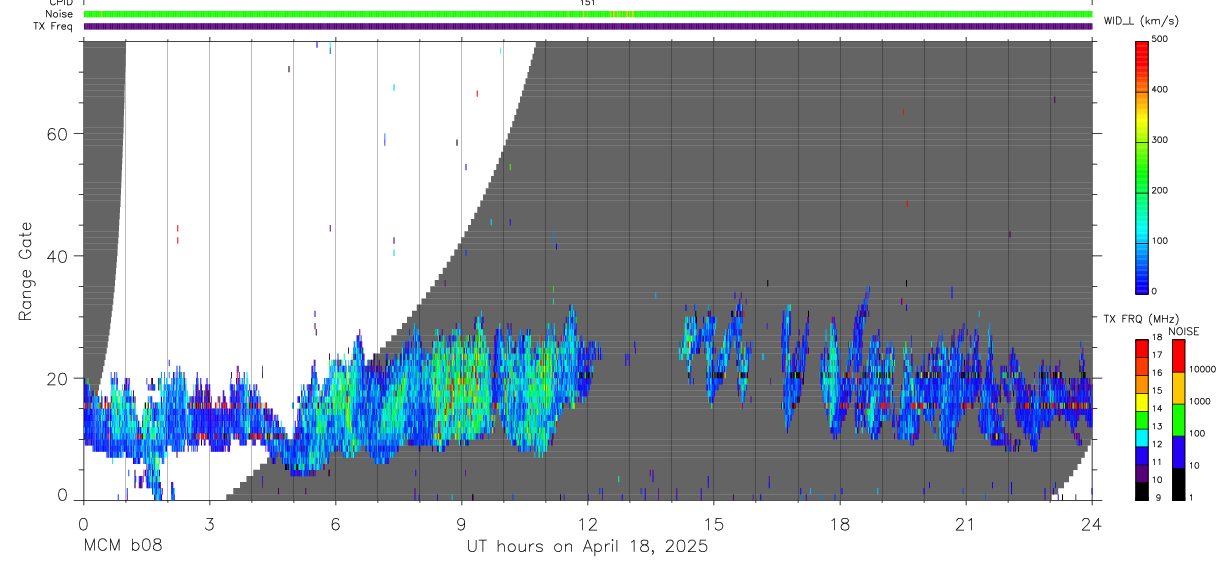Click the '3' hour tick on time axis
The image size is (1228, 567).
coord(209,524)
